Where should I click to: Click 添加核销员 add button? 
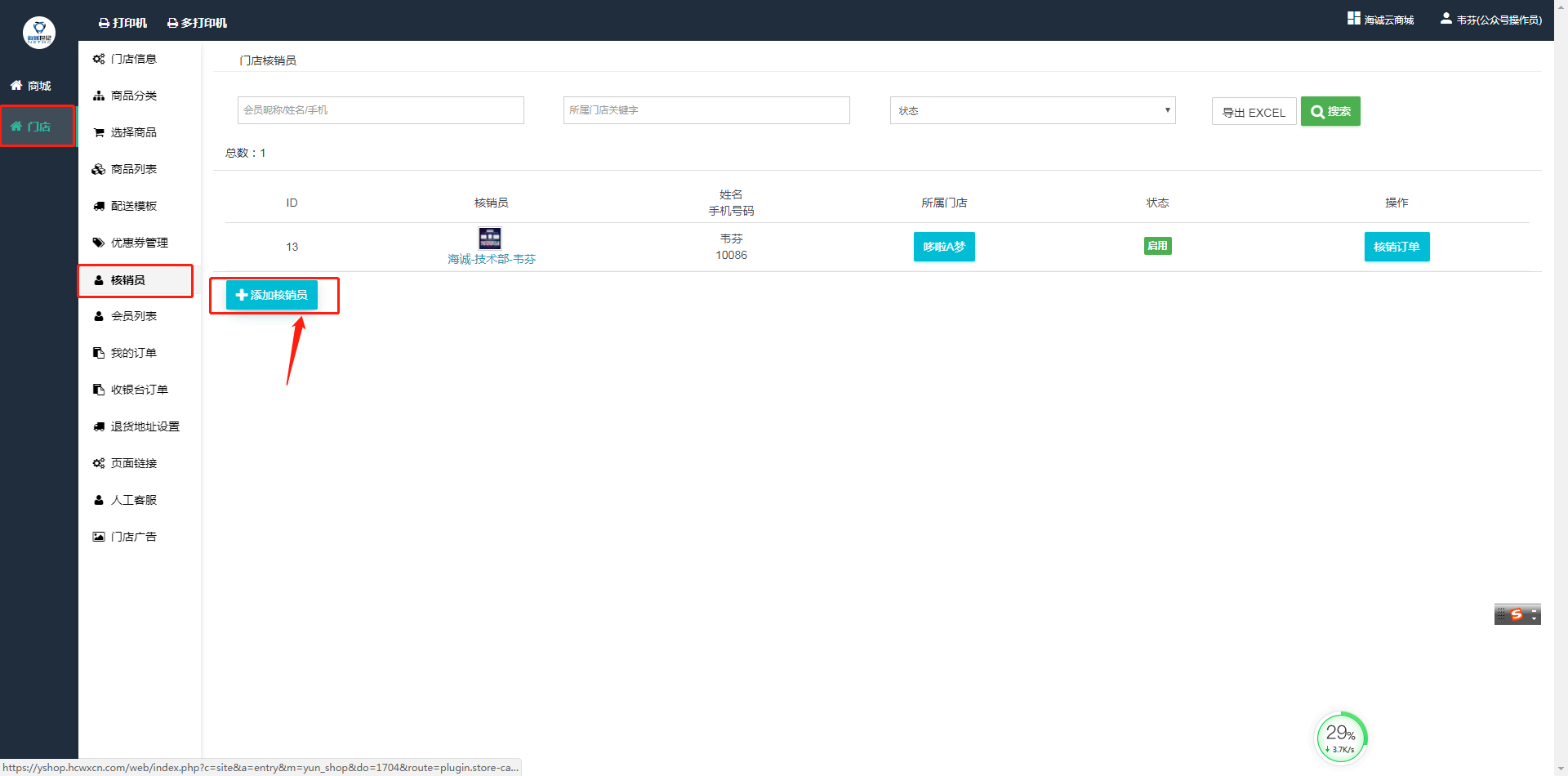[272, 295]
